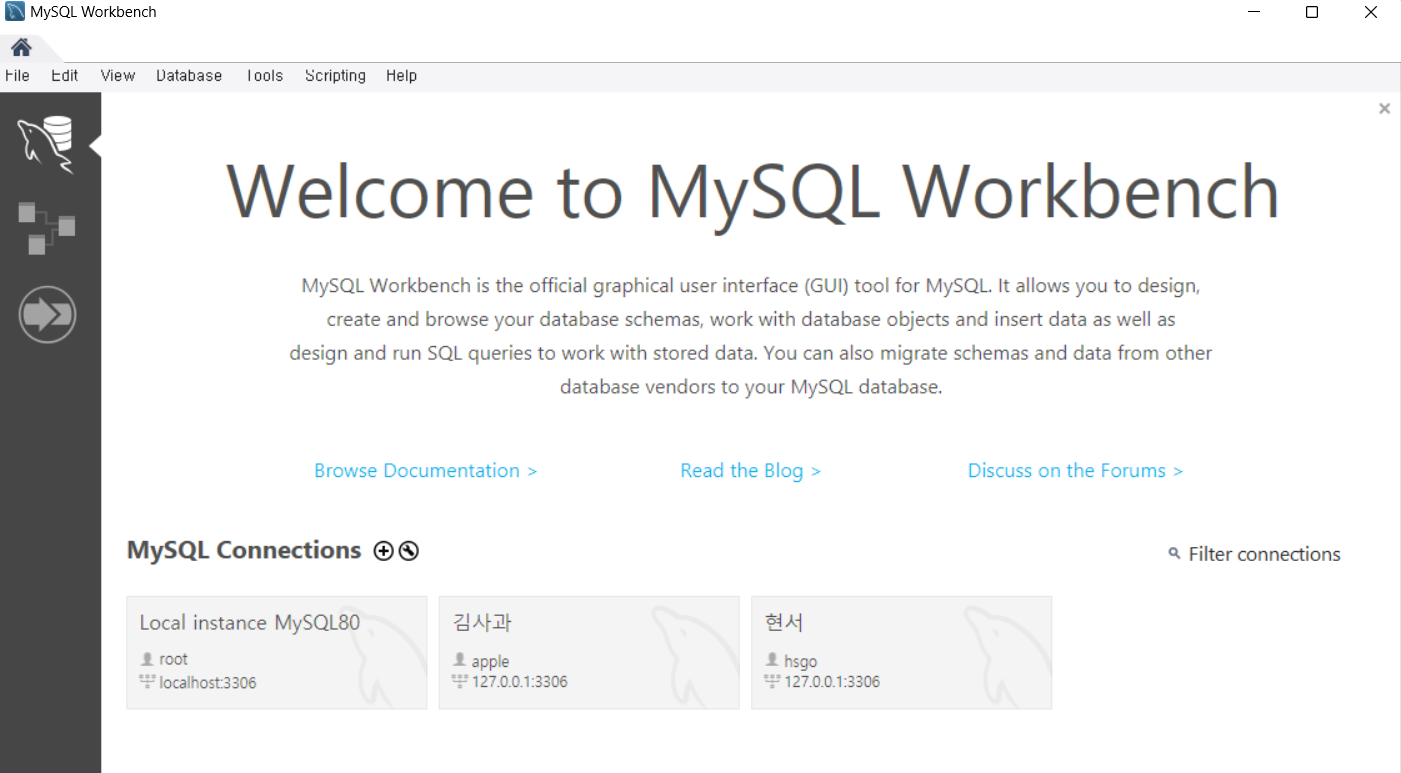
Task: Open the Scripting menu
Action: coord(335,76)
